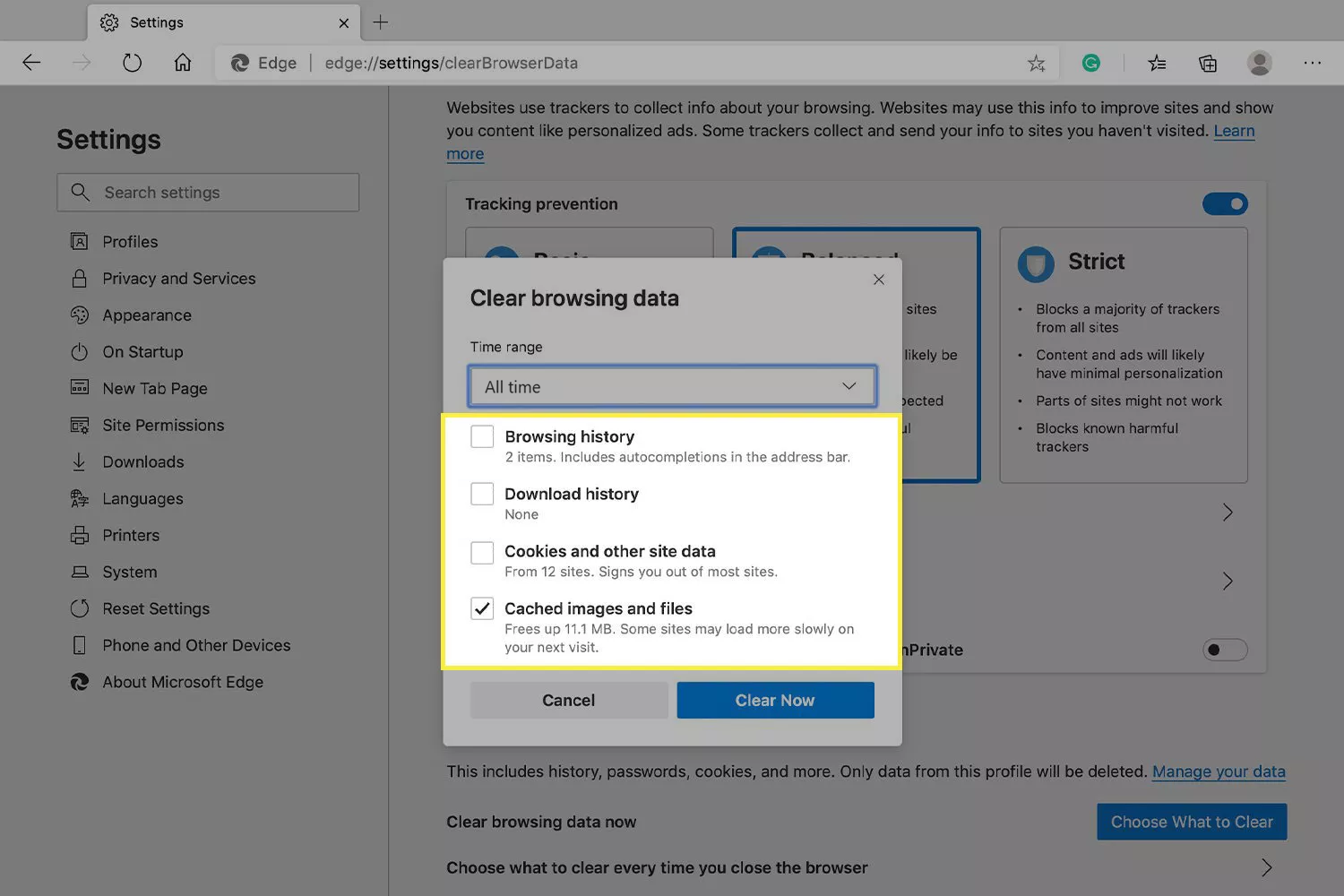Check the Download history checkbox
The height and width of the screenshot is (896, 1344).
[x=482, y=494]
